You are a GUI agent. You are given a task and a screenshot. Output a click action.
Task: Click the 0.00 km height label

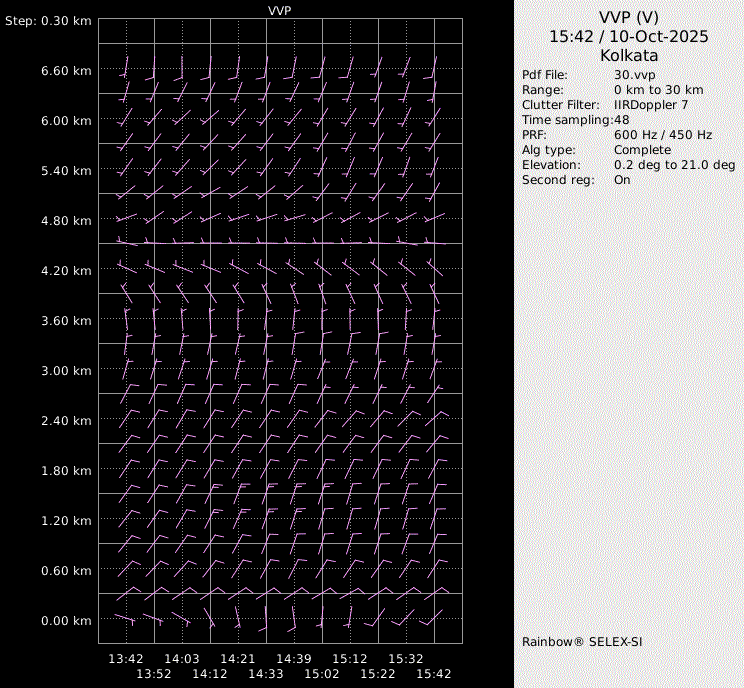(x=66, y=621)
